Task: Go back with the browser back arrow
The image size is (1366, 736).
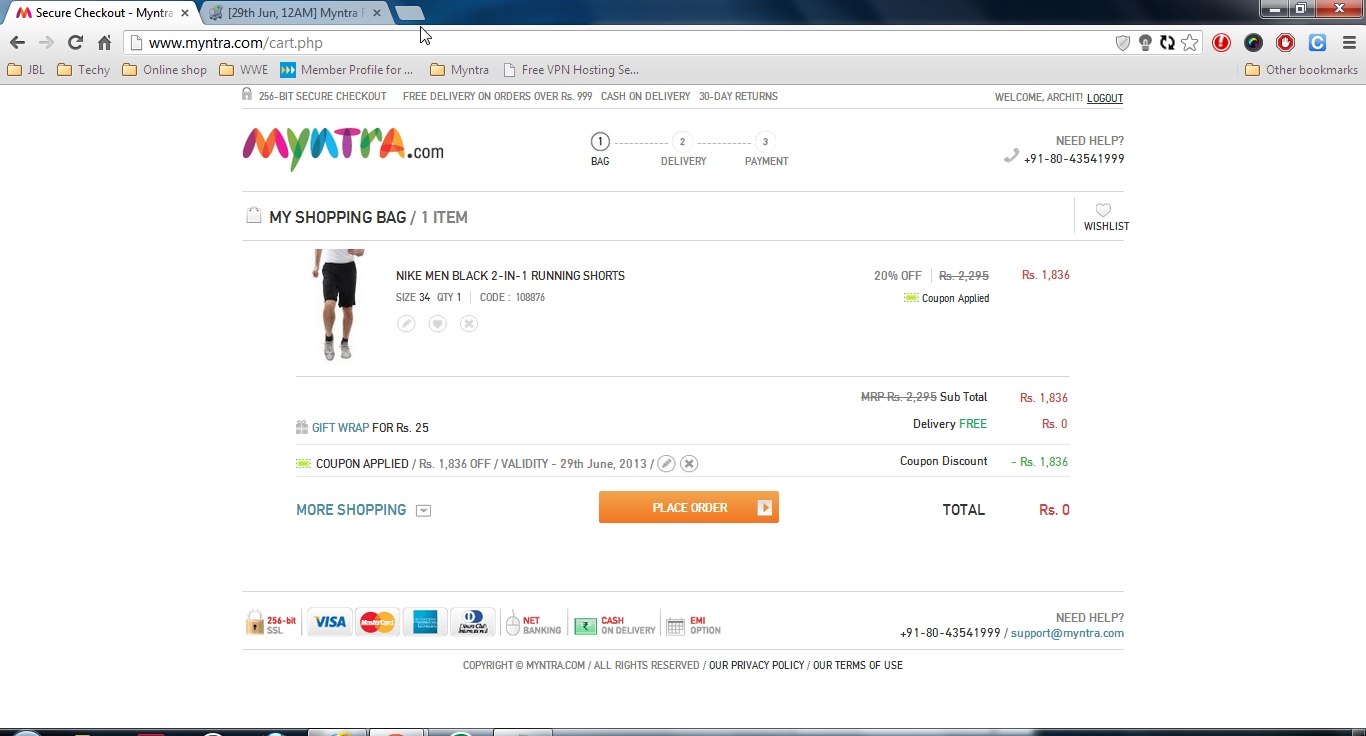Action: pos(17,42)
